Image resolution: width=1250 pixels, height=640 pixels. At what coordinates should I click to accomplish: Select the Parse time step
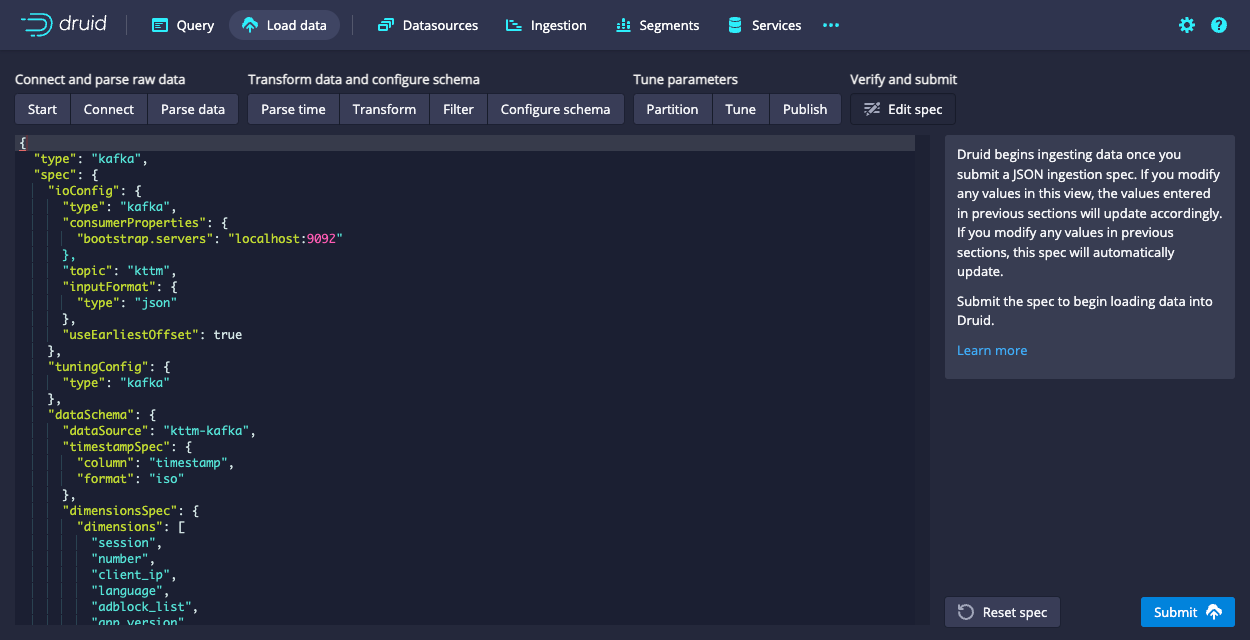coord(292,109)
